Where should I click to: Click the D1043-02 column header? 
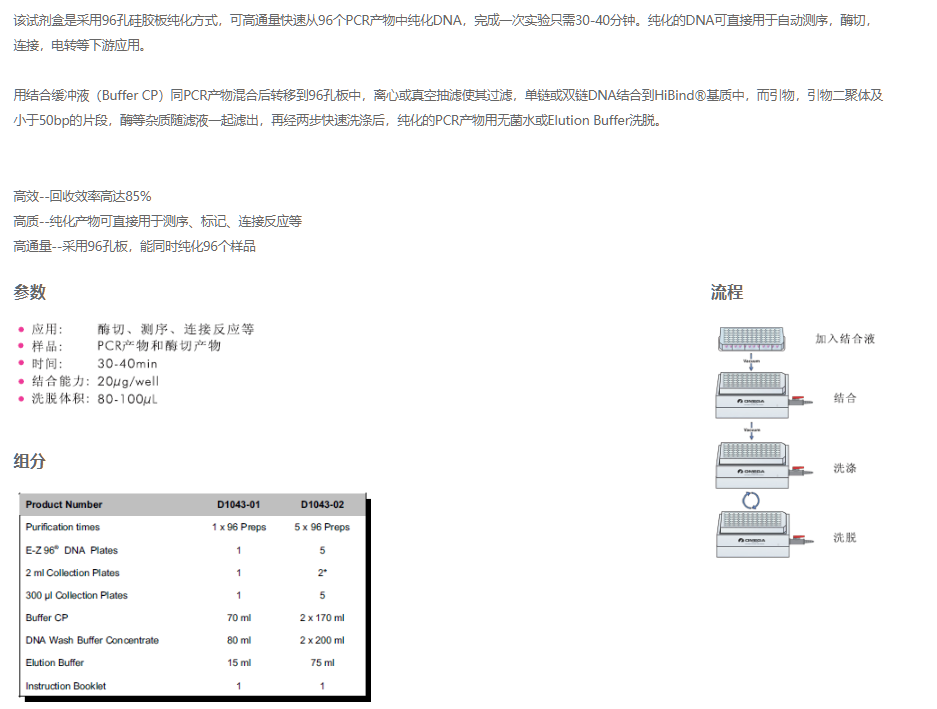[x=322, y=505]
